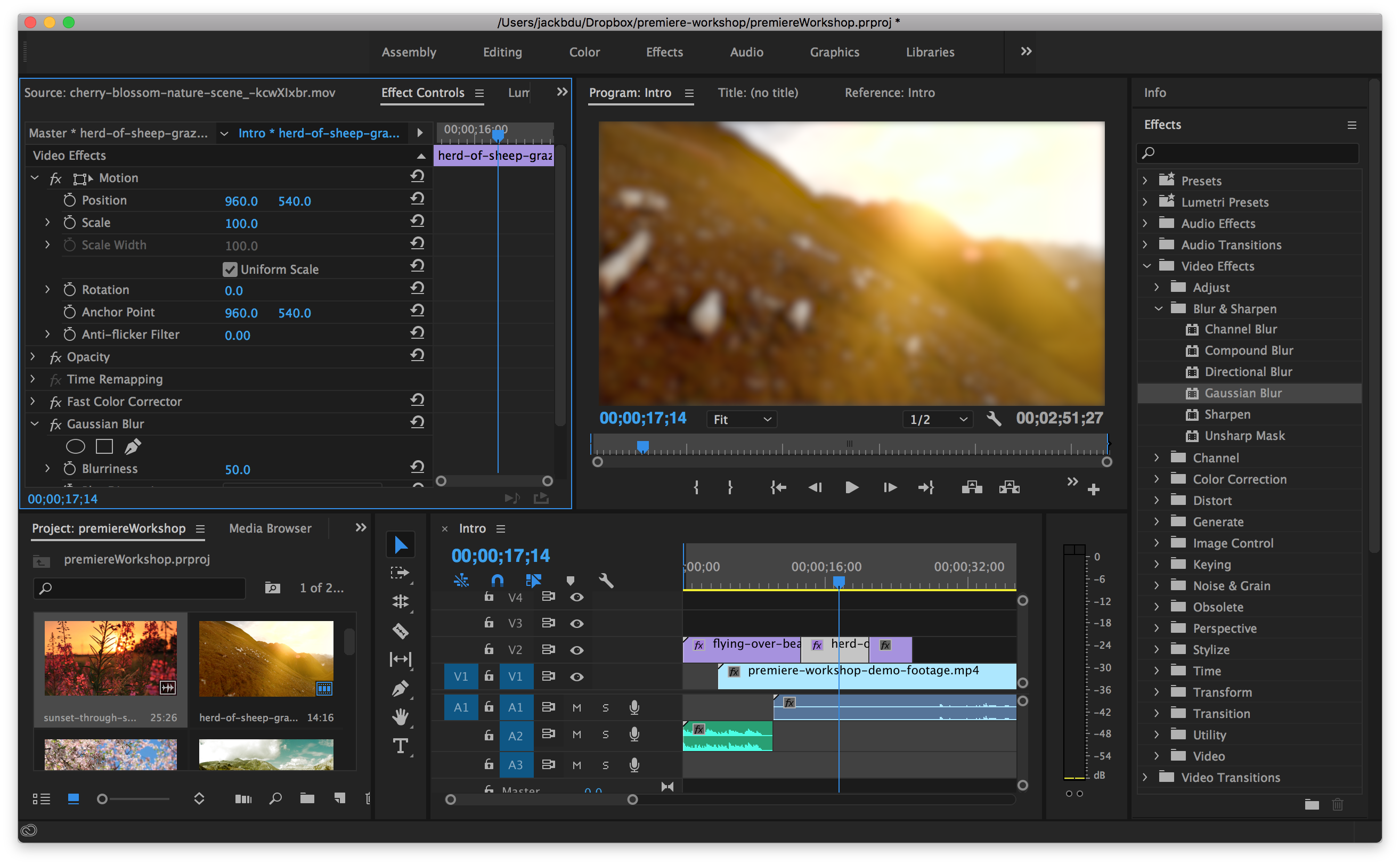Image resolution: width=1400 pixels, height=865 pixels.
Task: Open Program monitor wrench settings
Action: 994,419
